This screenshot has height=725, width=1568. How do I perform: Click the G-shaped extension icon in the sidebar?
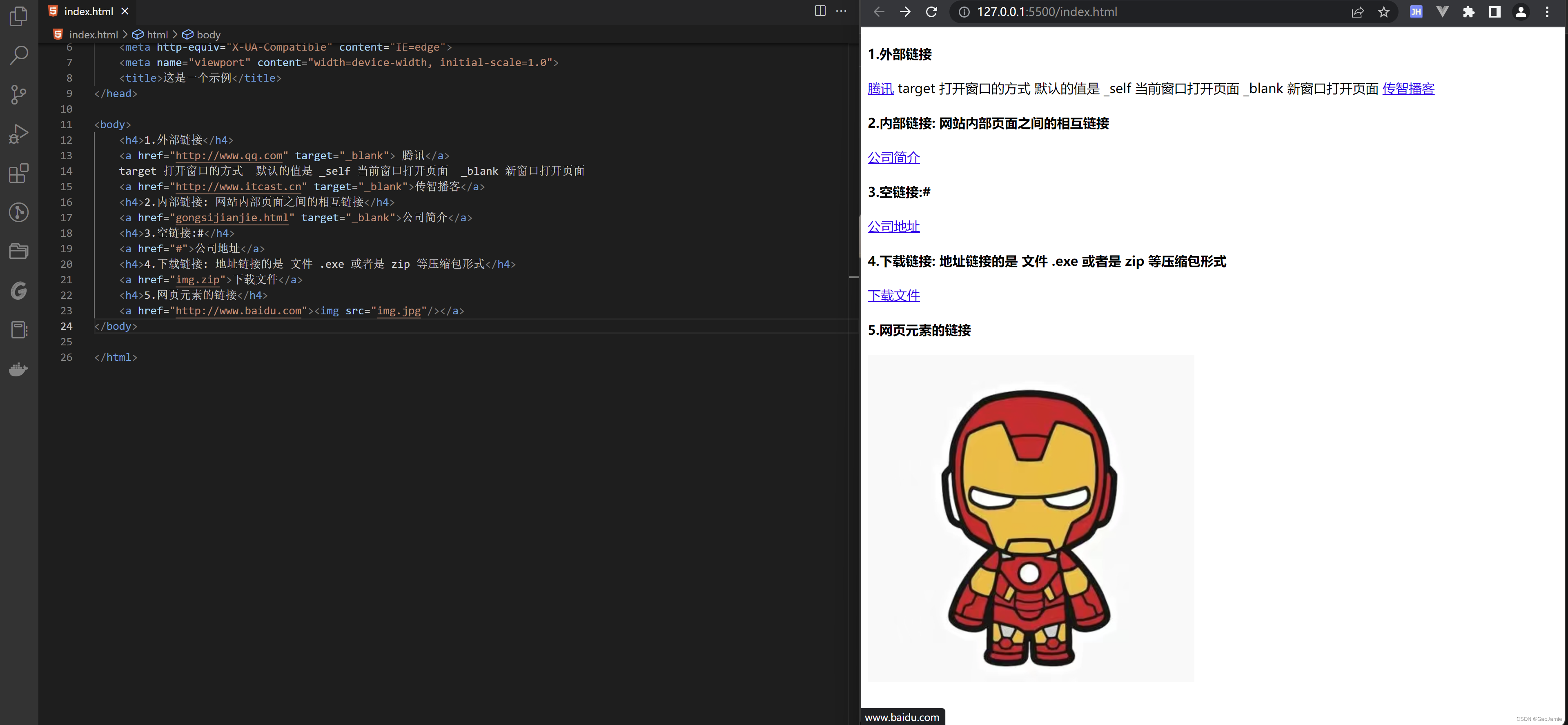pos(19,291)
